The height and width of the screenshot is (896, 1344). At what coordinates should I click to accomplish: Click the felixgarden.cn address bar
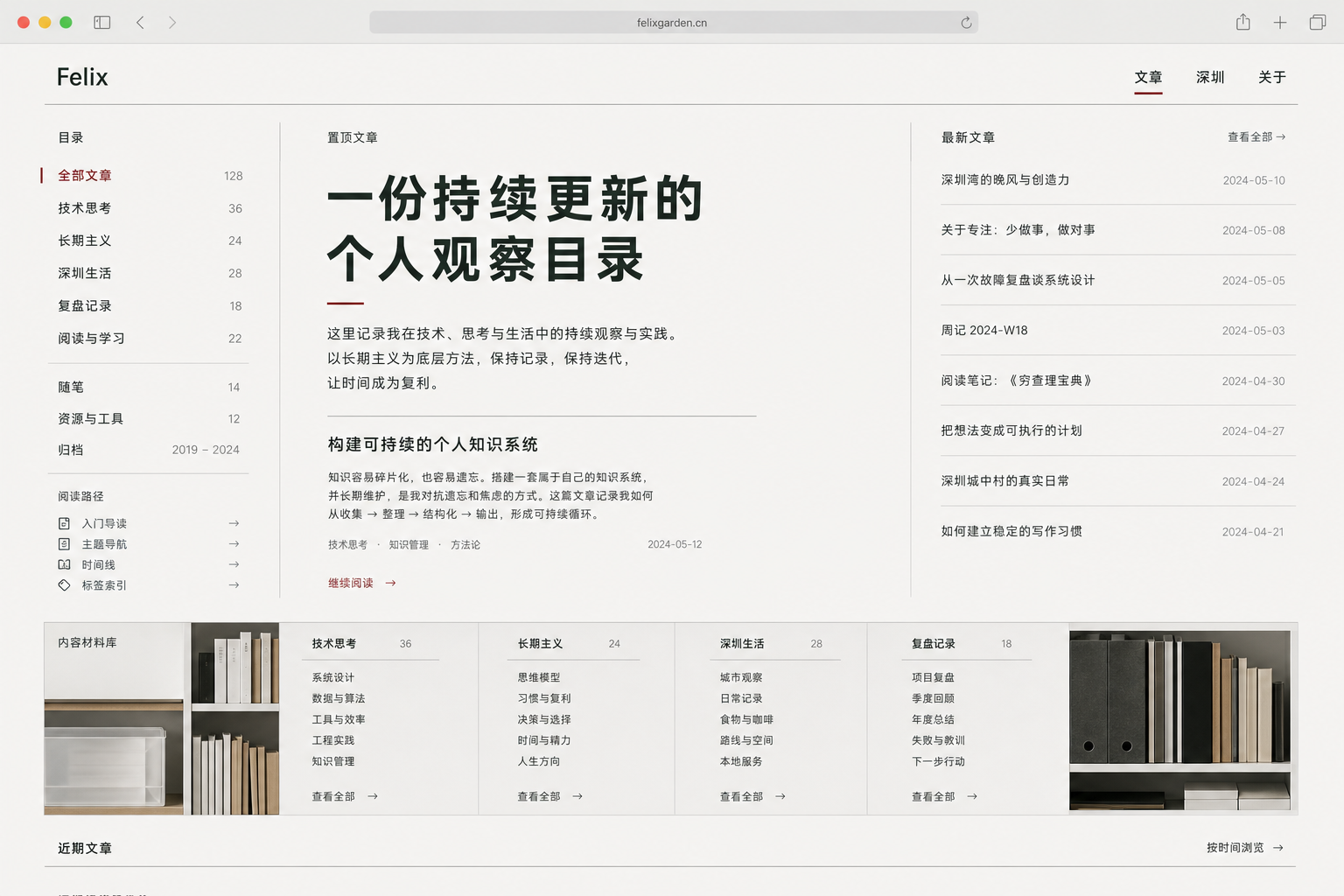click(674, 23)
